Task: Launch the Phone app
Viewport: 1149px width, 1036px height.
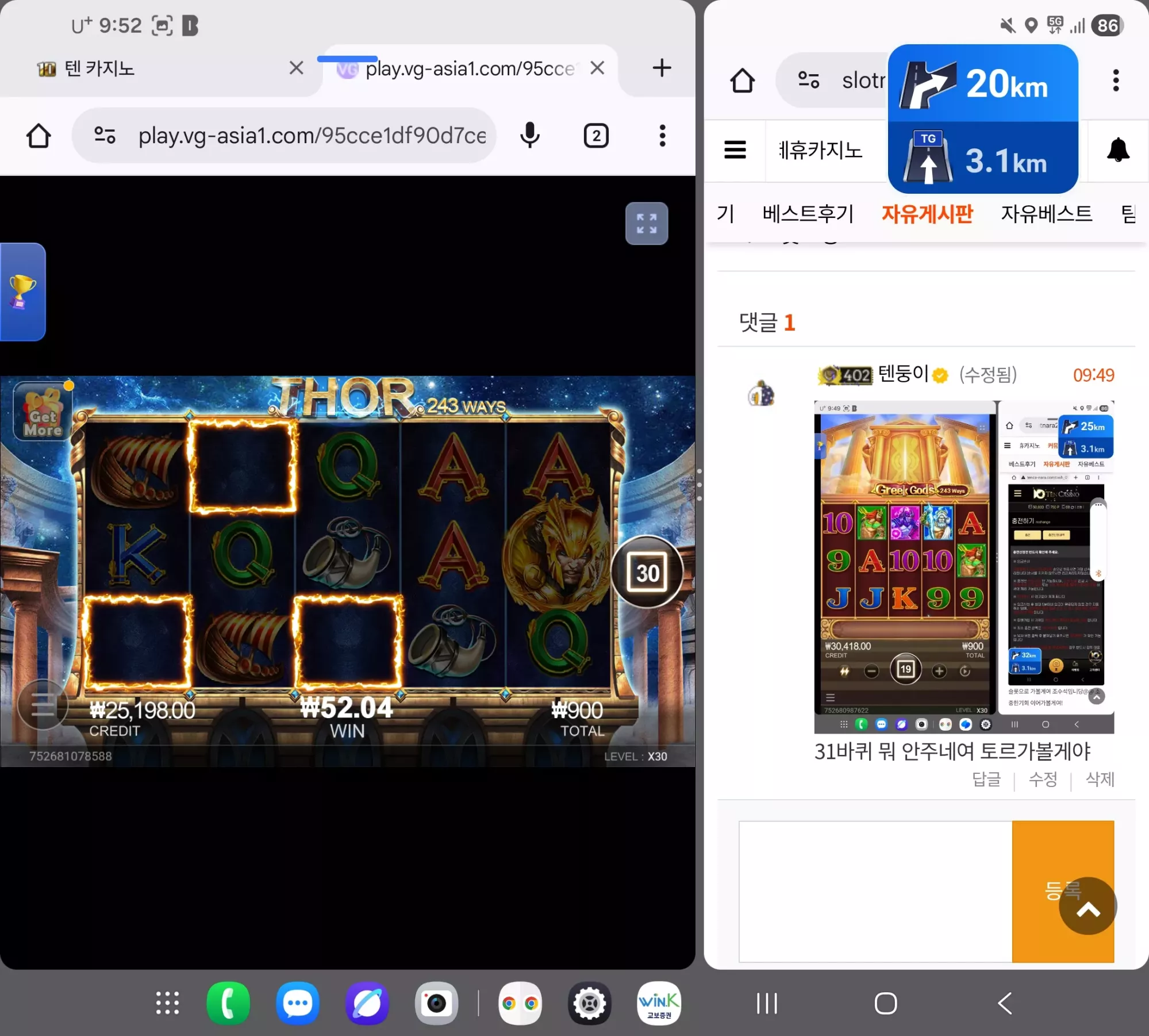Action: coord(228,1003)
